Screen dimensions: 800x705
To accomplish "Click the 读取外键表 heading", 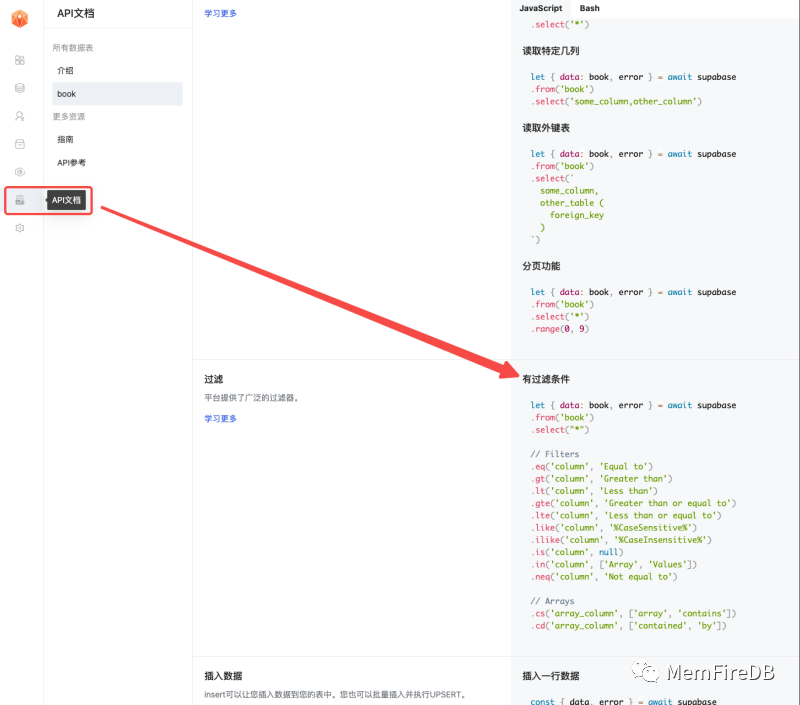I will (546, 128).
